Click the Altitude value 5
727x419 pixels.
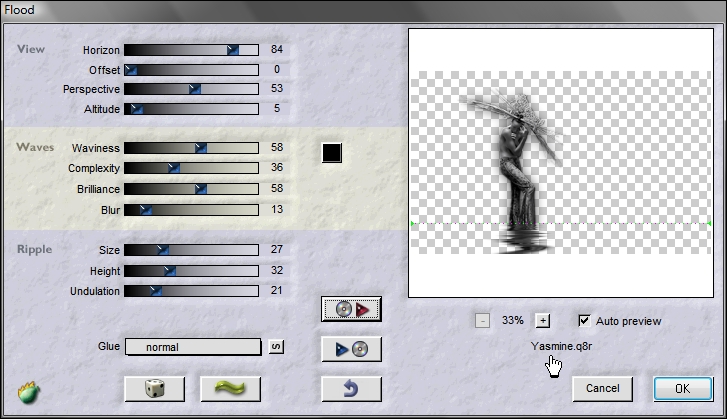pyautogui.click(x=277, y=108)
